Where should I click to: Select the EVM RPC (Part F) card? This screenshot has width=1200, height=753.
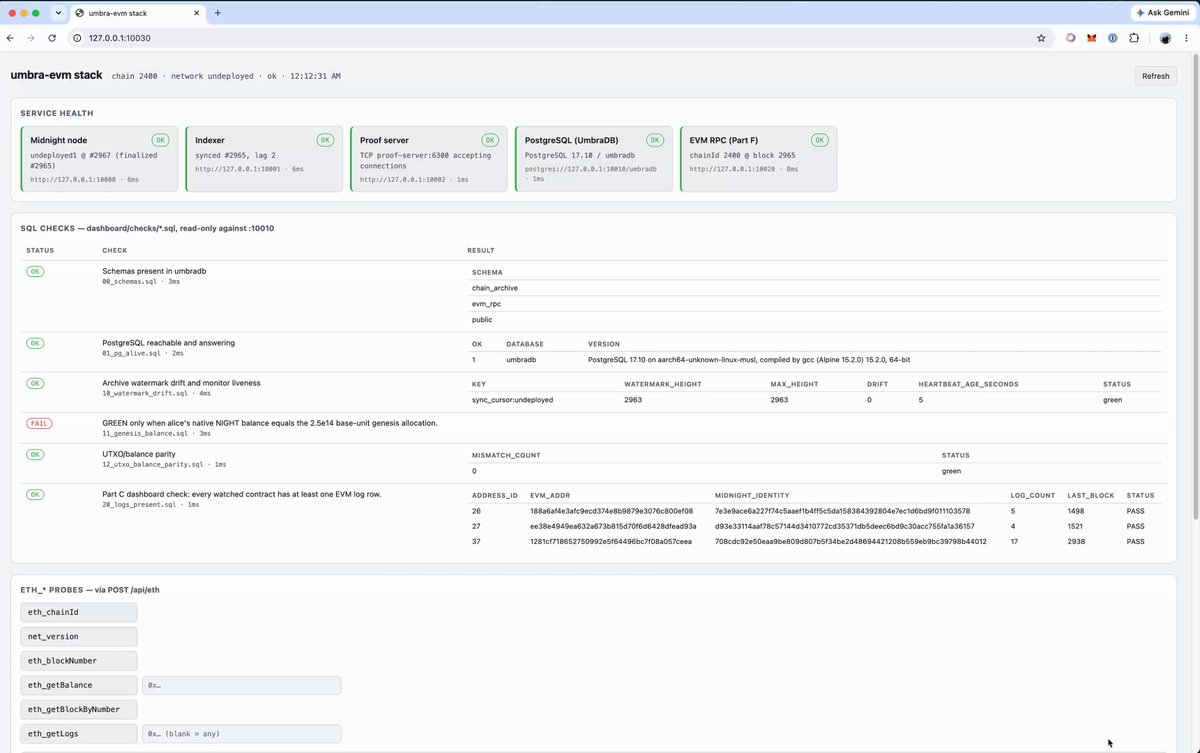(759, 159)
